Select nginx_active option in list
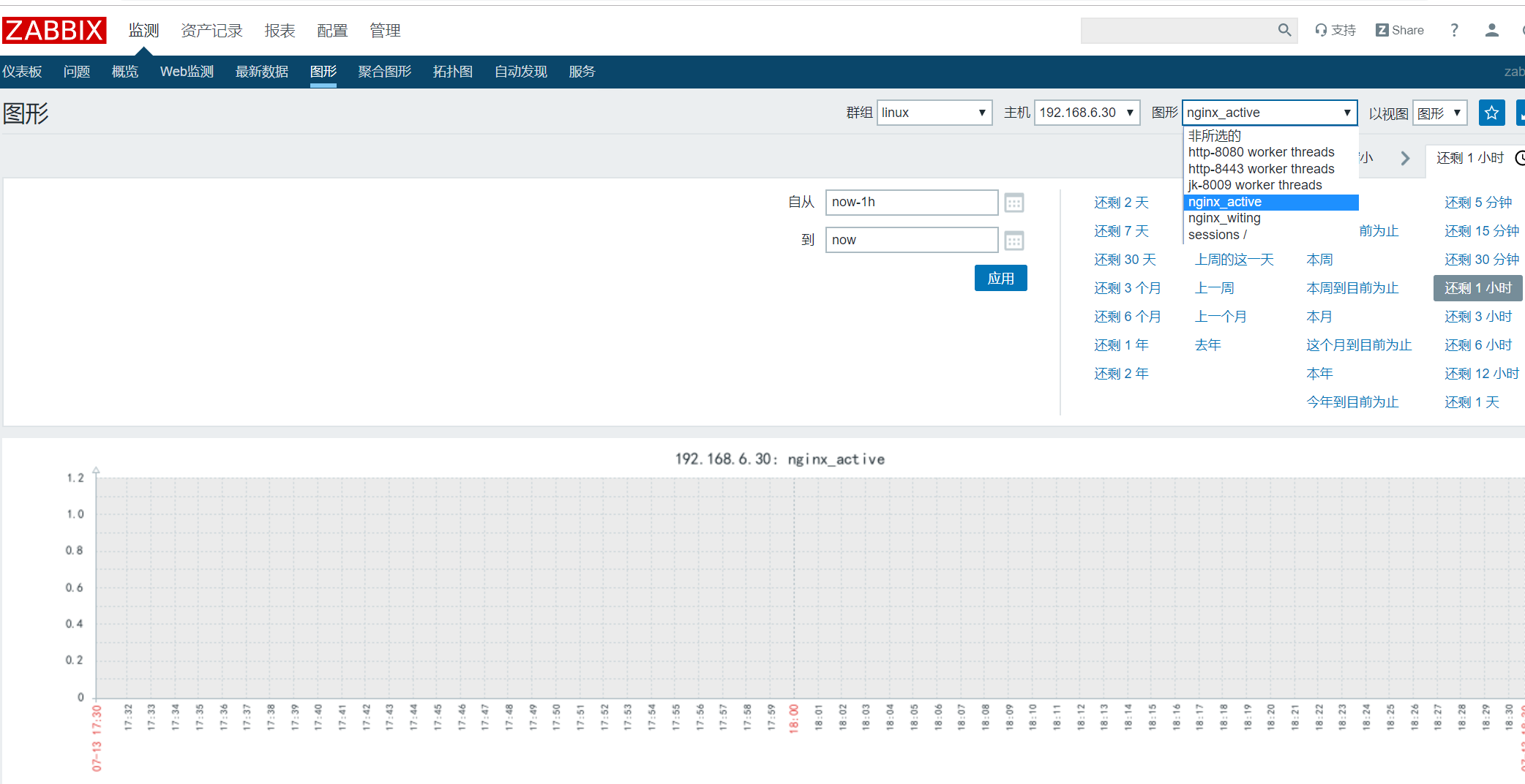This screenshot has height=784, width=1525. 1271,202
